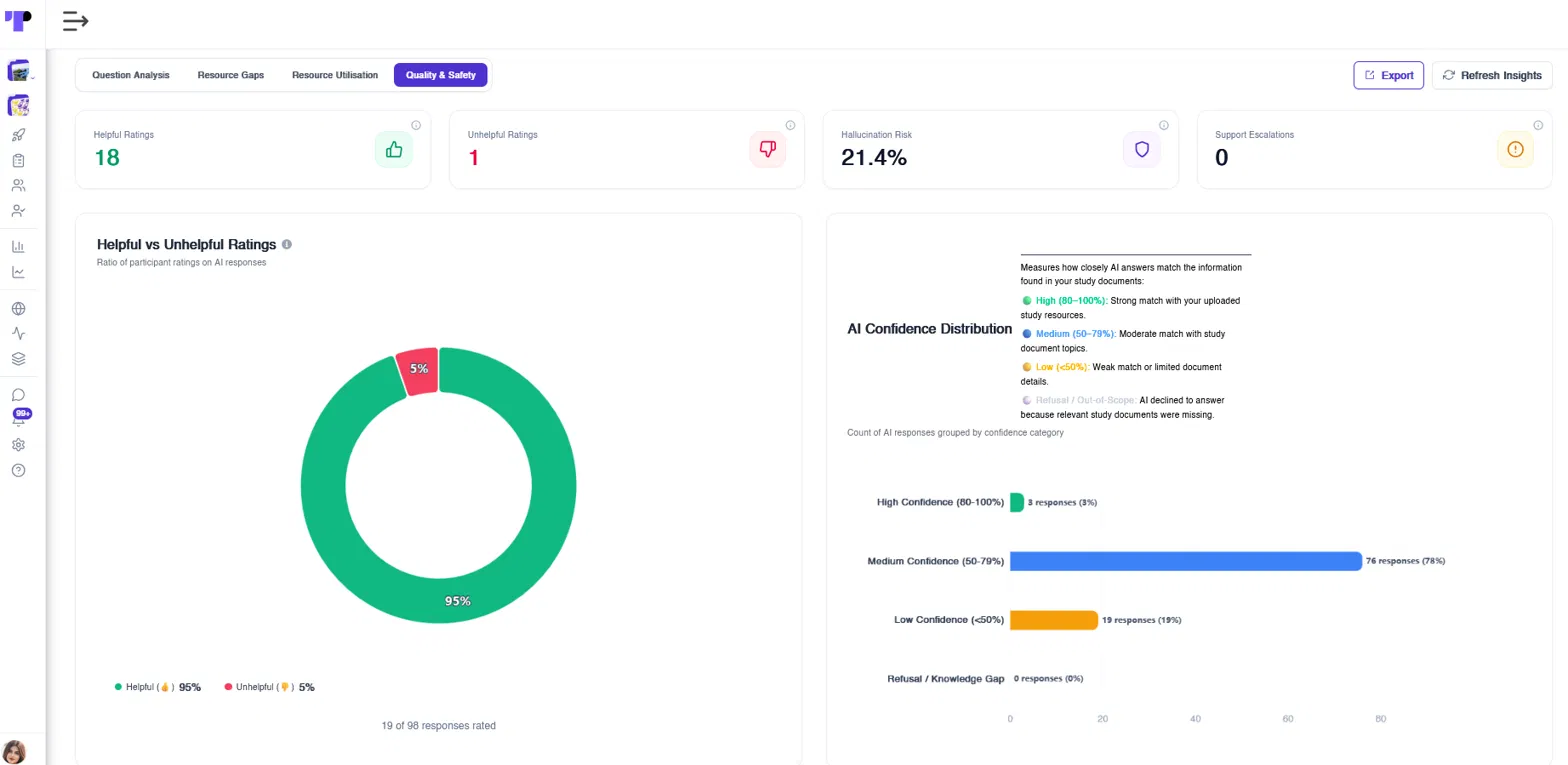Viewport: 1568px width, 765px height.
Task: Open the line chart icon in sidebar
Action: pos(18,272)
